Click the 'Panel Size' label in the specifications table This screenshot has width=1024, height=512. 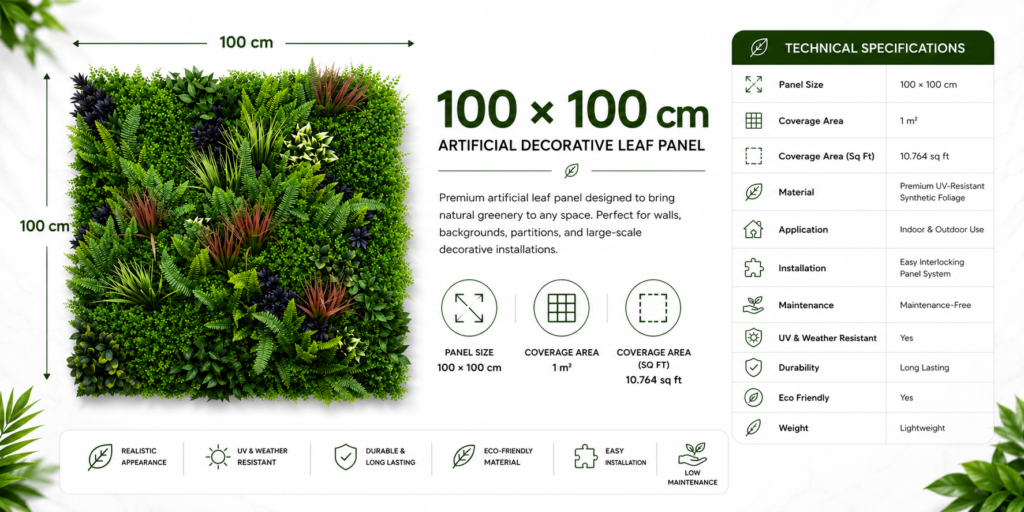(801, 84)
